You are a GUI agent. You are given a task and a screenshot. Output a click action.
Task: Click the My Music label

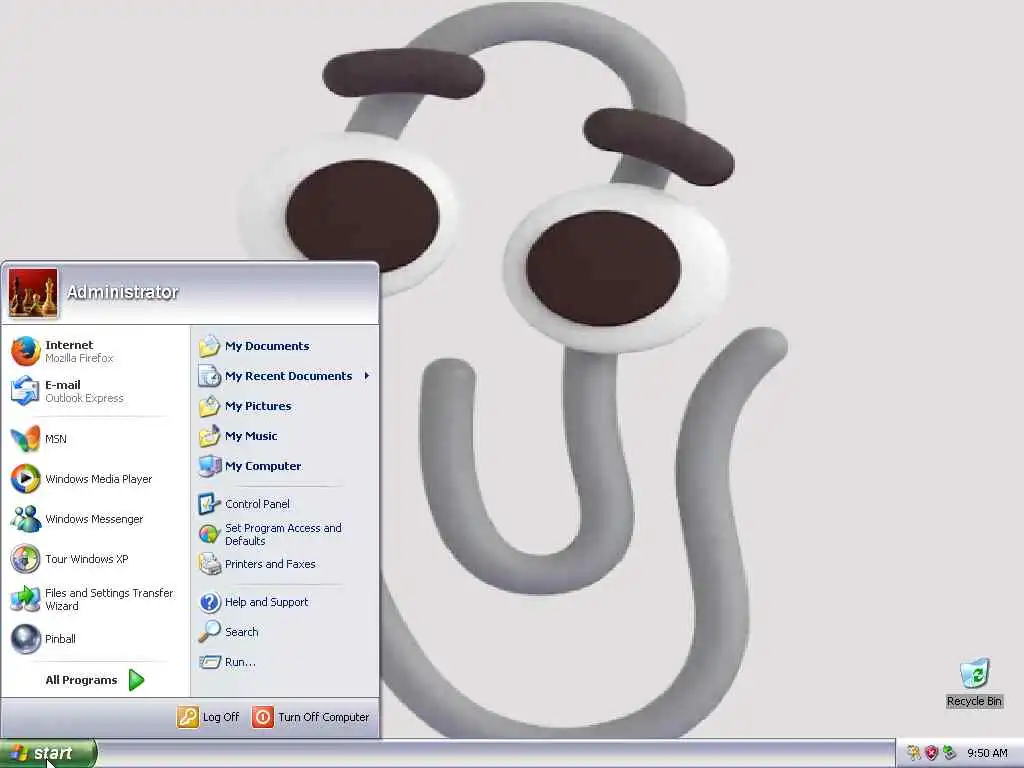pos(251,436)
